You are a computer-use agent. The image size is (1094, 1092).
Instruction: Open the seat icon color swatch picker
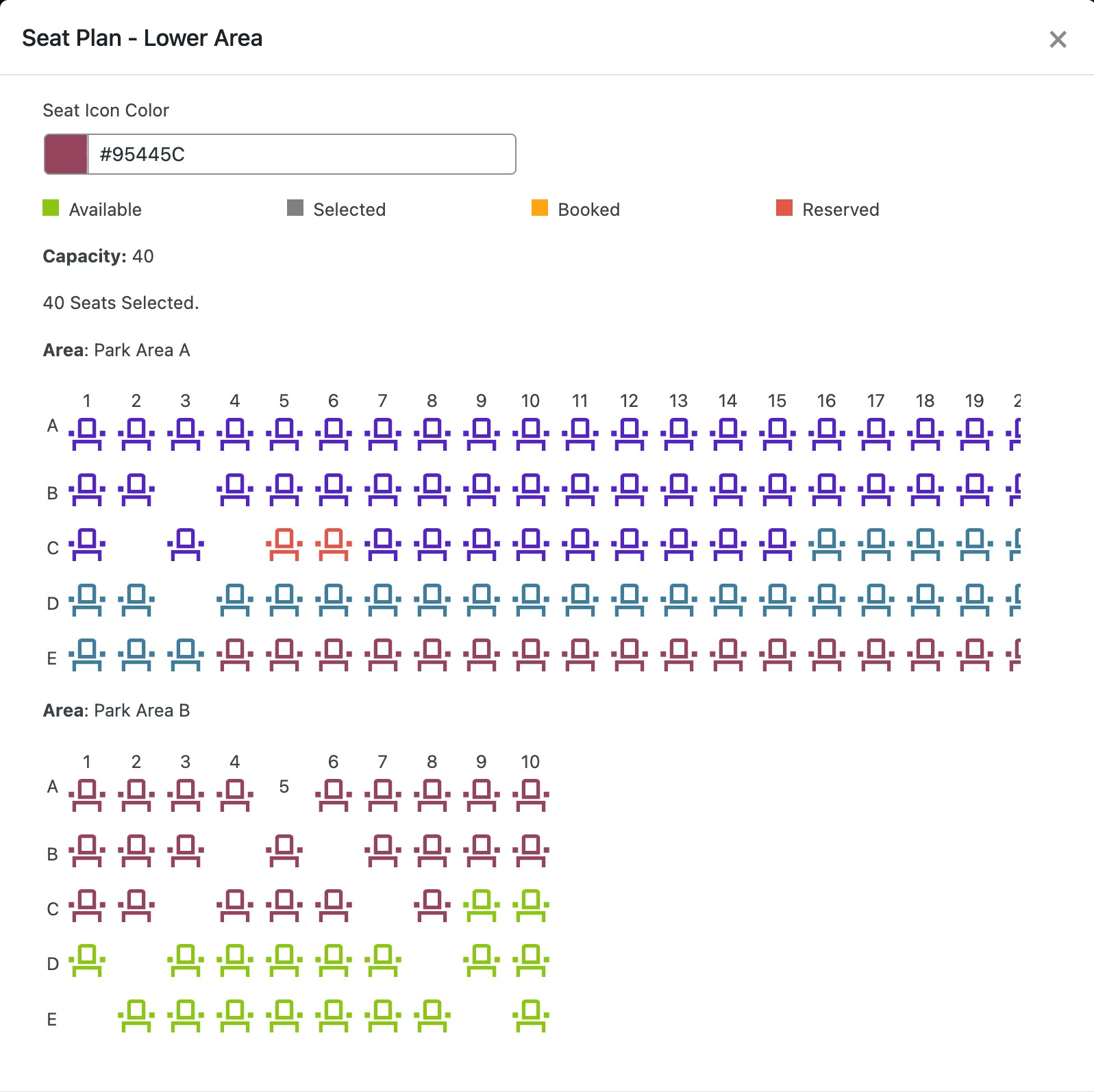pos(66,154)
